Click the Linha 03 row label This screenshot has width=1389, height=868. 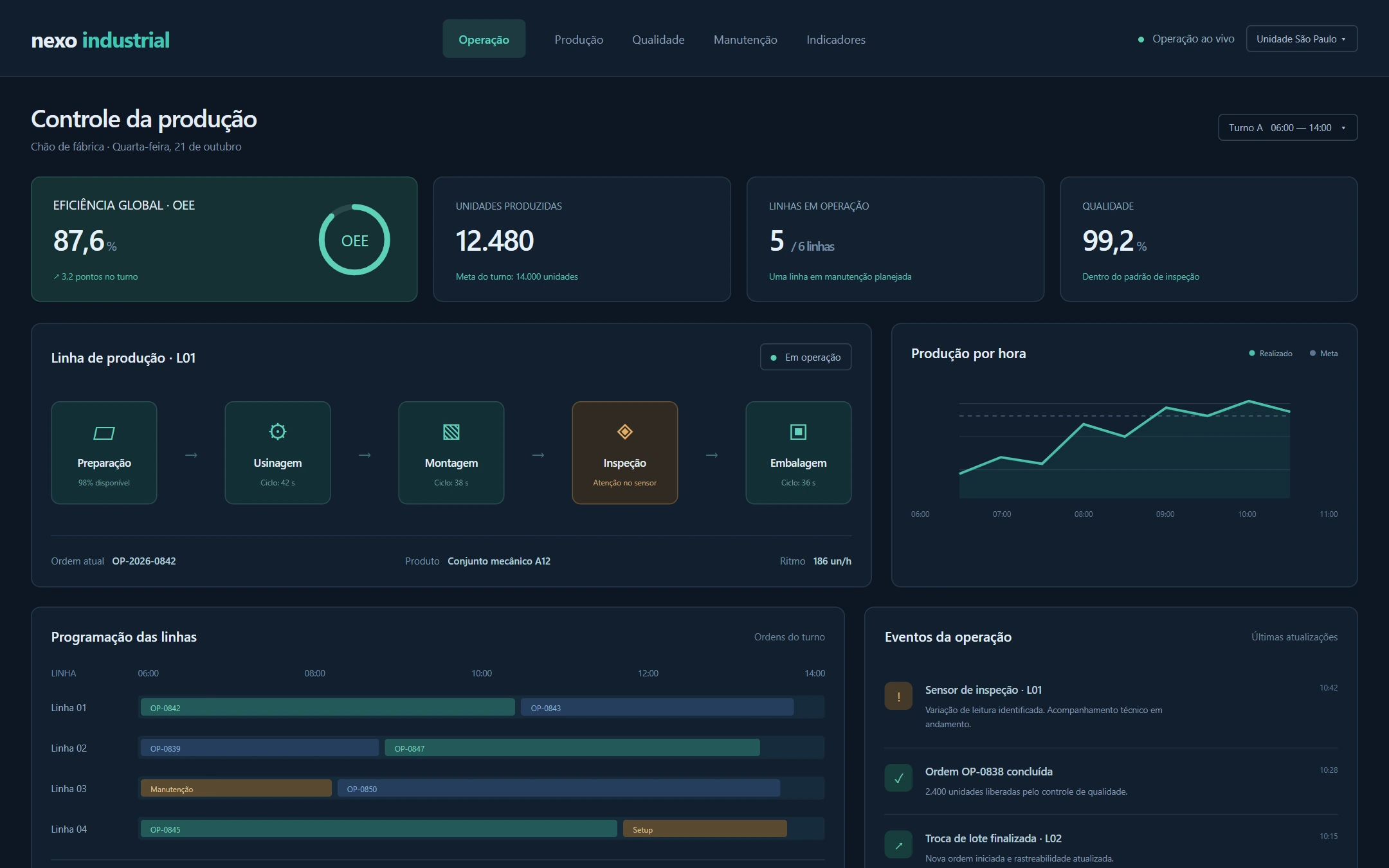[x=69, y=788]
